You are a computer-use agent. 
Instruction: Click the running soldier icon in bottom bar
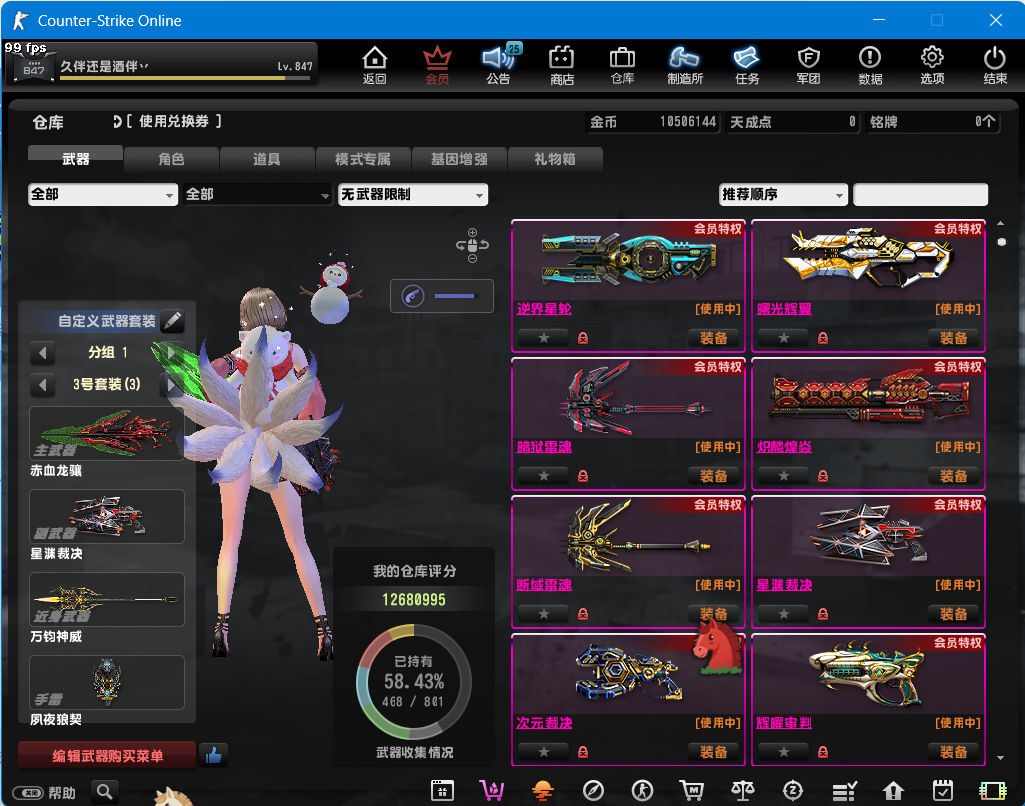[x=643, y=790]
